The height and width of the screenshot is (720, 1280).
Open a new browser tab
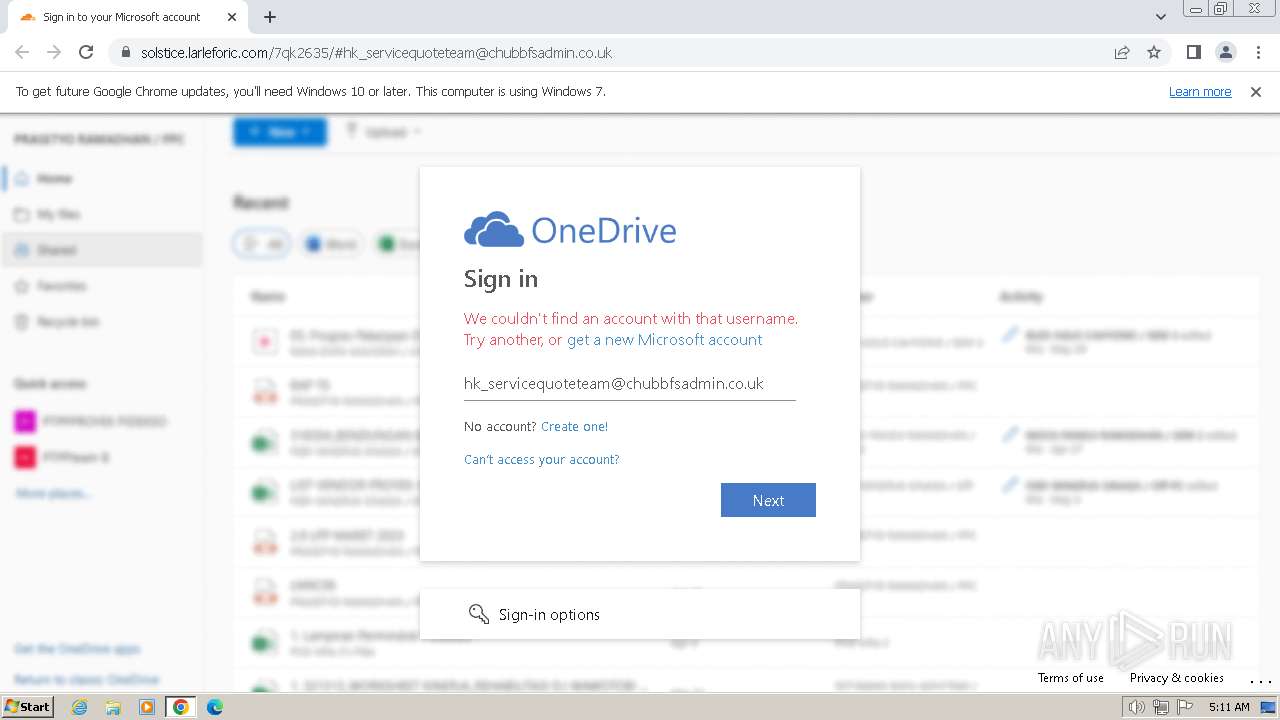(x=270, y=17)
